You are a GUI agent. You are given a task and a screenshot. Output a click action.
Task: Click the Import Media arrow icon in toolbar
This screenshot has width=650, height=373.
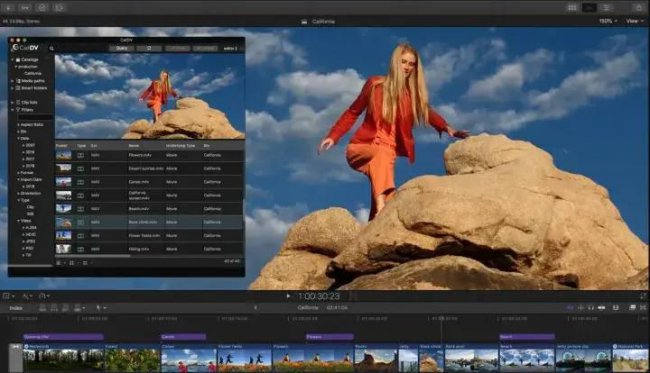pyautogui.click(x=8, y=7)
